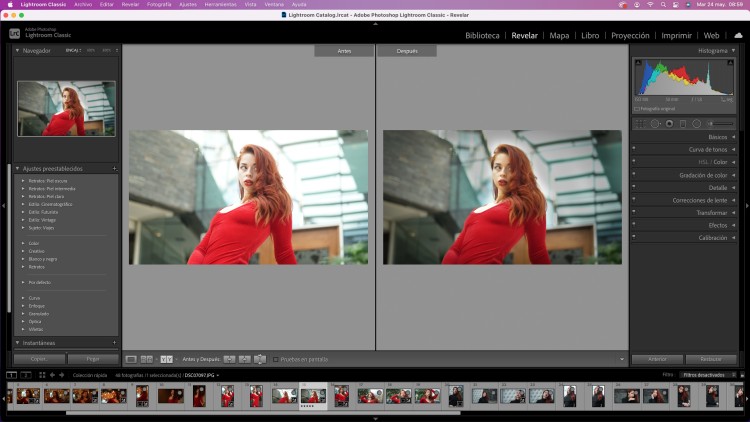Screen dimensions: 750x422
Task: Select the radial filter tool
Action: click(x=697, y=124)
